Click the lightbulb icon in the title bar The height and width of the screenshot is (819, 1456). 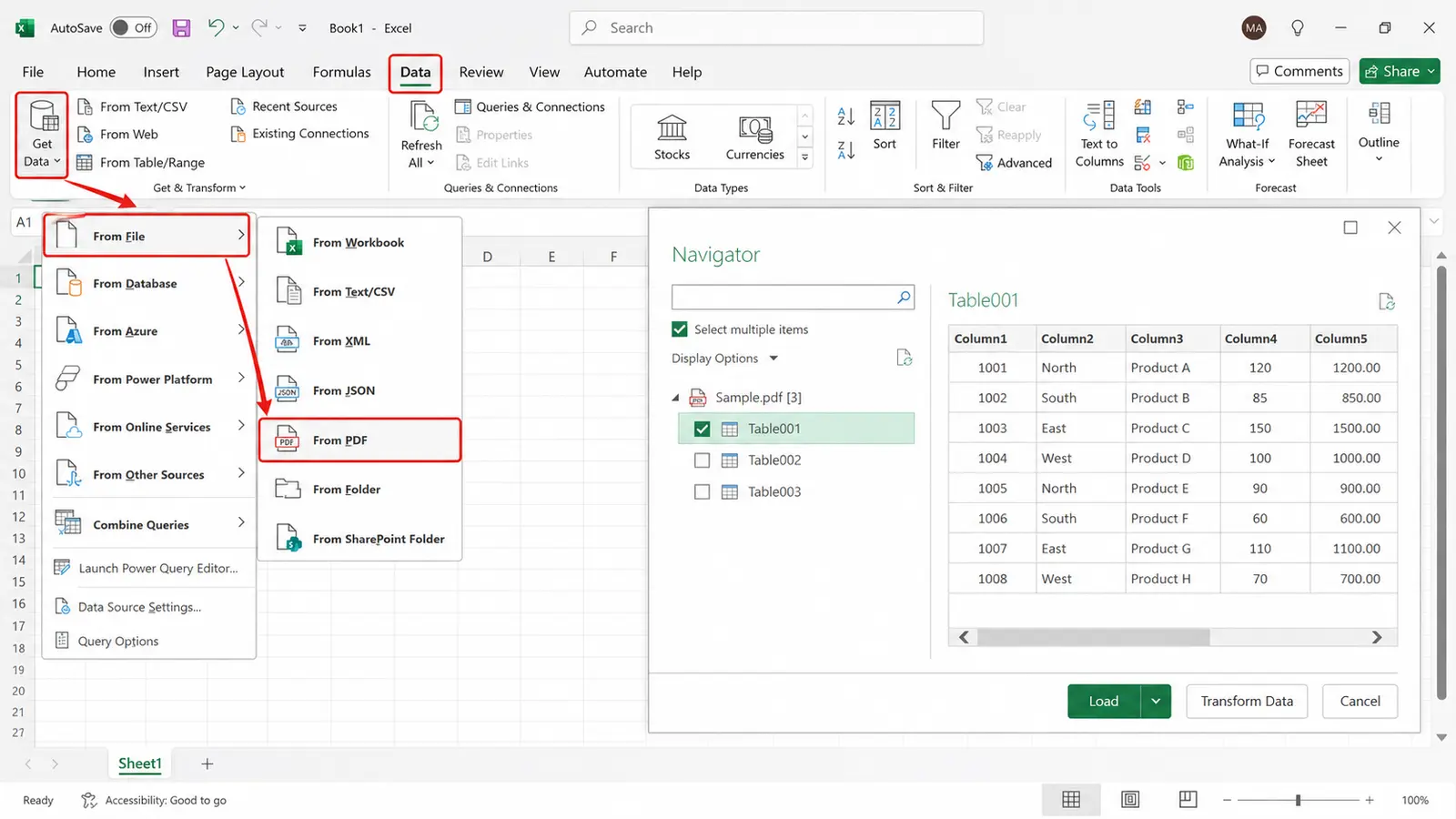tap(1298, 28)
